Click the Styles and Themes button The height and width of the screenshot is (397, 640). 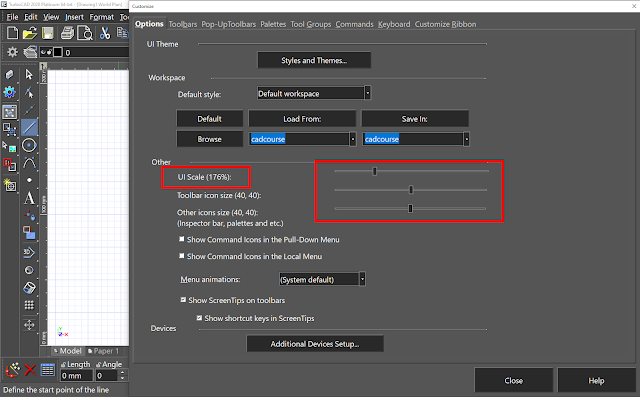click(x=314, y=60)
